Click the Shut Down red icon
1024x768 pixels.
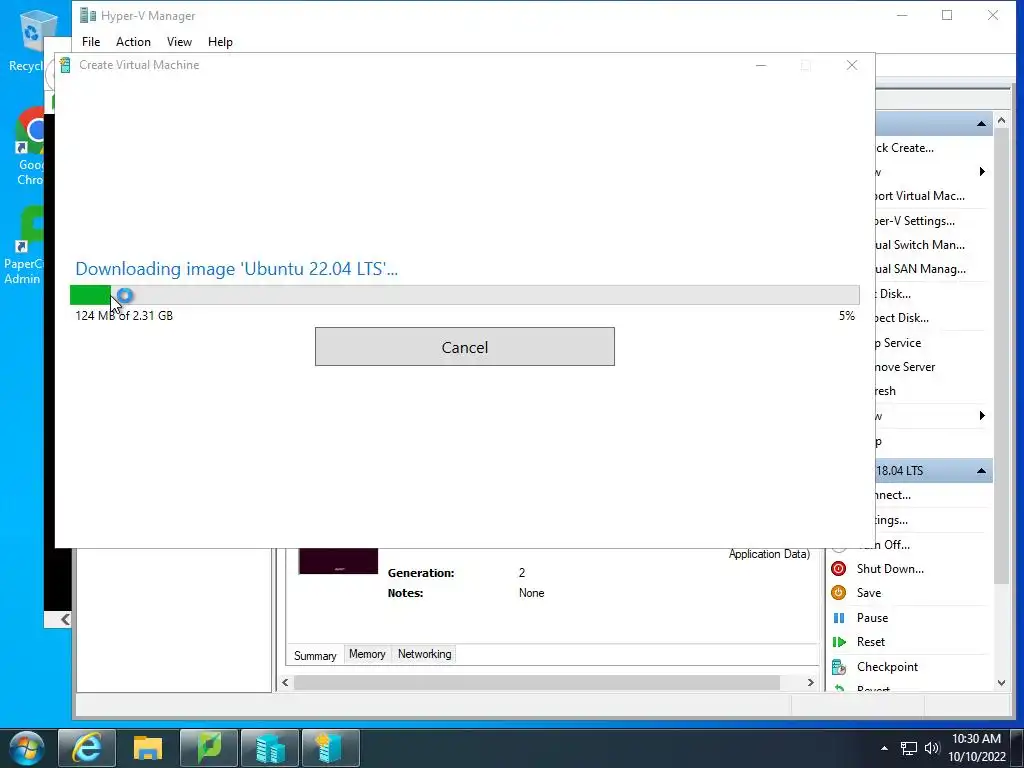839,569
